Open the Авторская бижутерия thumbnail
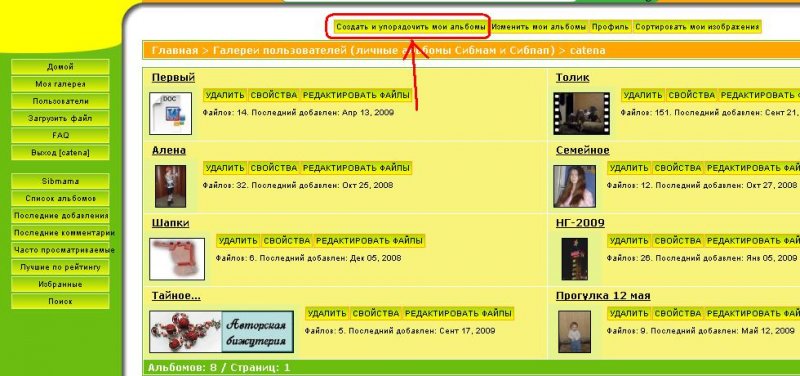This screenshot has height=376, width=800. pyautogui.click(x=221, y=332)
